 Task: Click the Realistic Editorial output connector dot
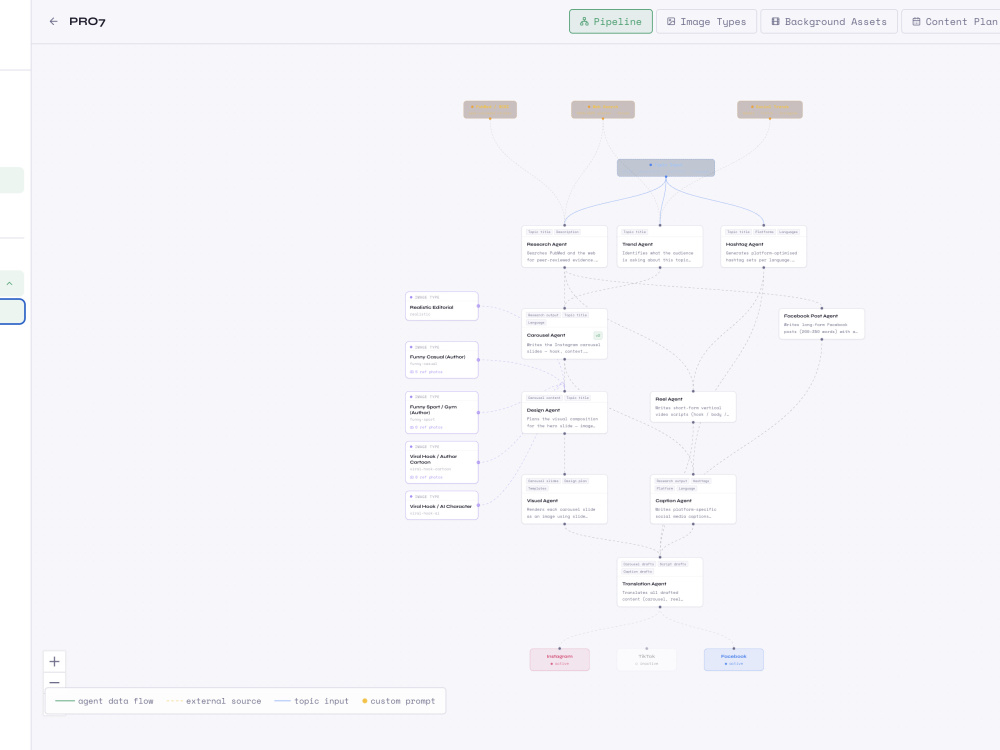point(478,306)
